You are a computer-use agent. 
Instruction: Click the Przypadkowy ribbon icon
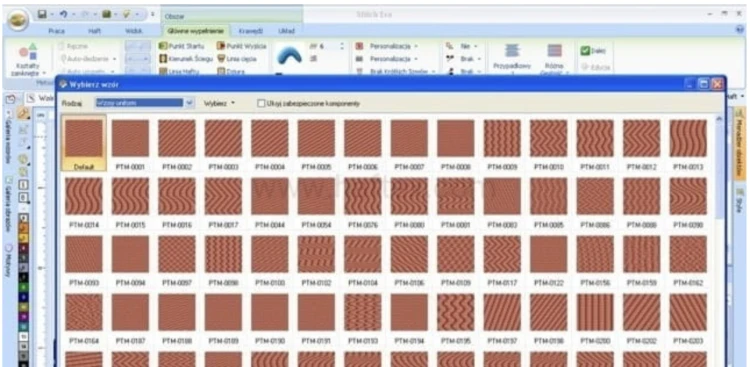(x=512, y=50)
